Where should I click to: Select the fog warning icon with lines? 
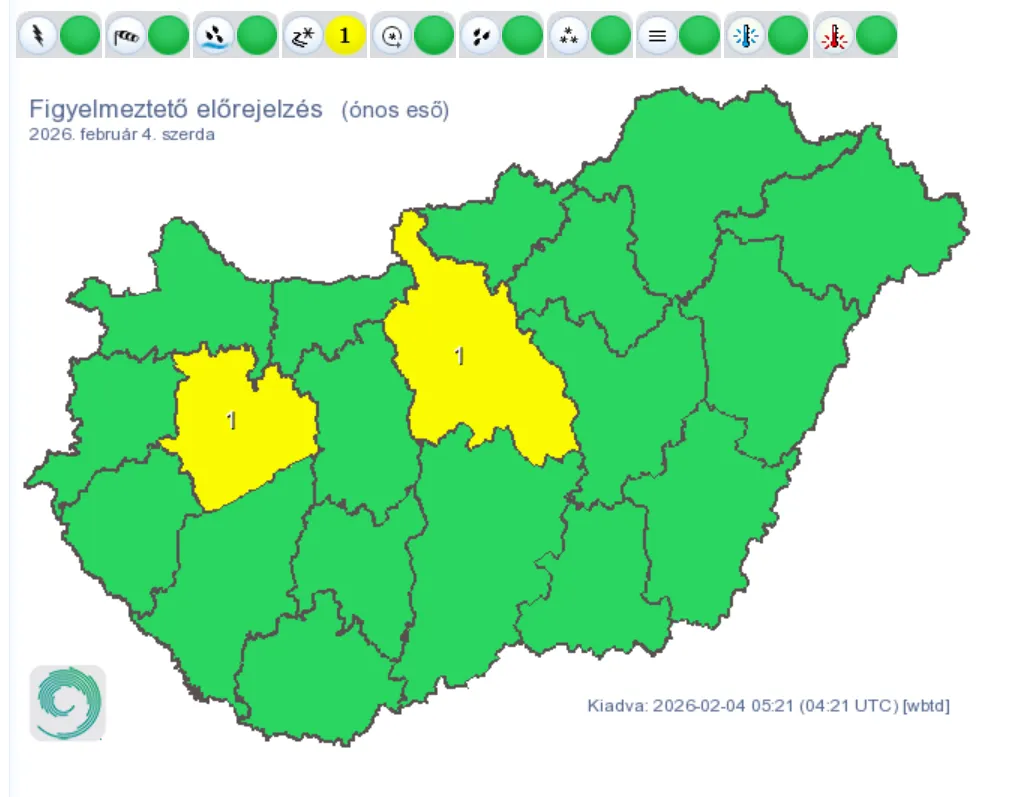655,36
